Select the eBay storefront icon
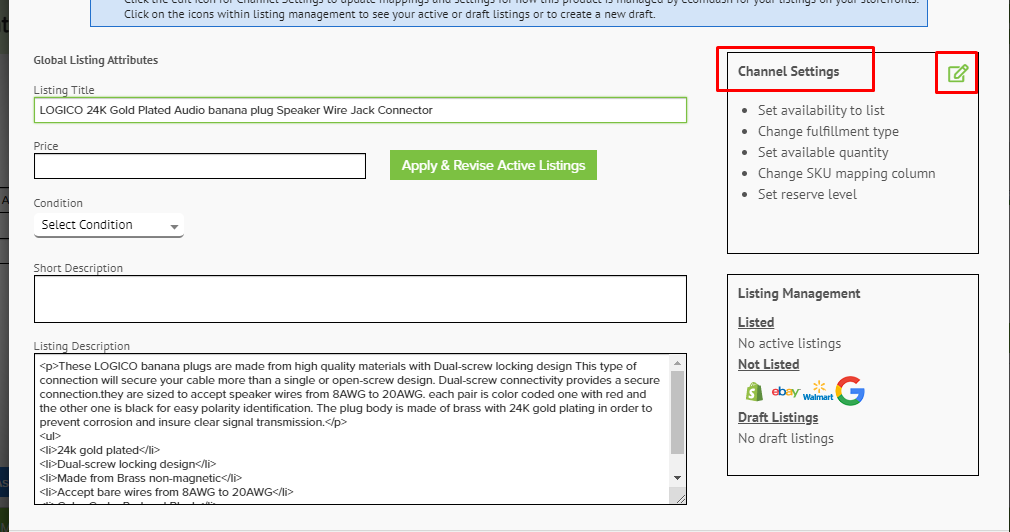This screenshot has width=1010, height=532. click(x=785, y=391)
